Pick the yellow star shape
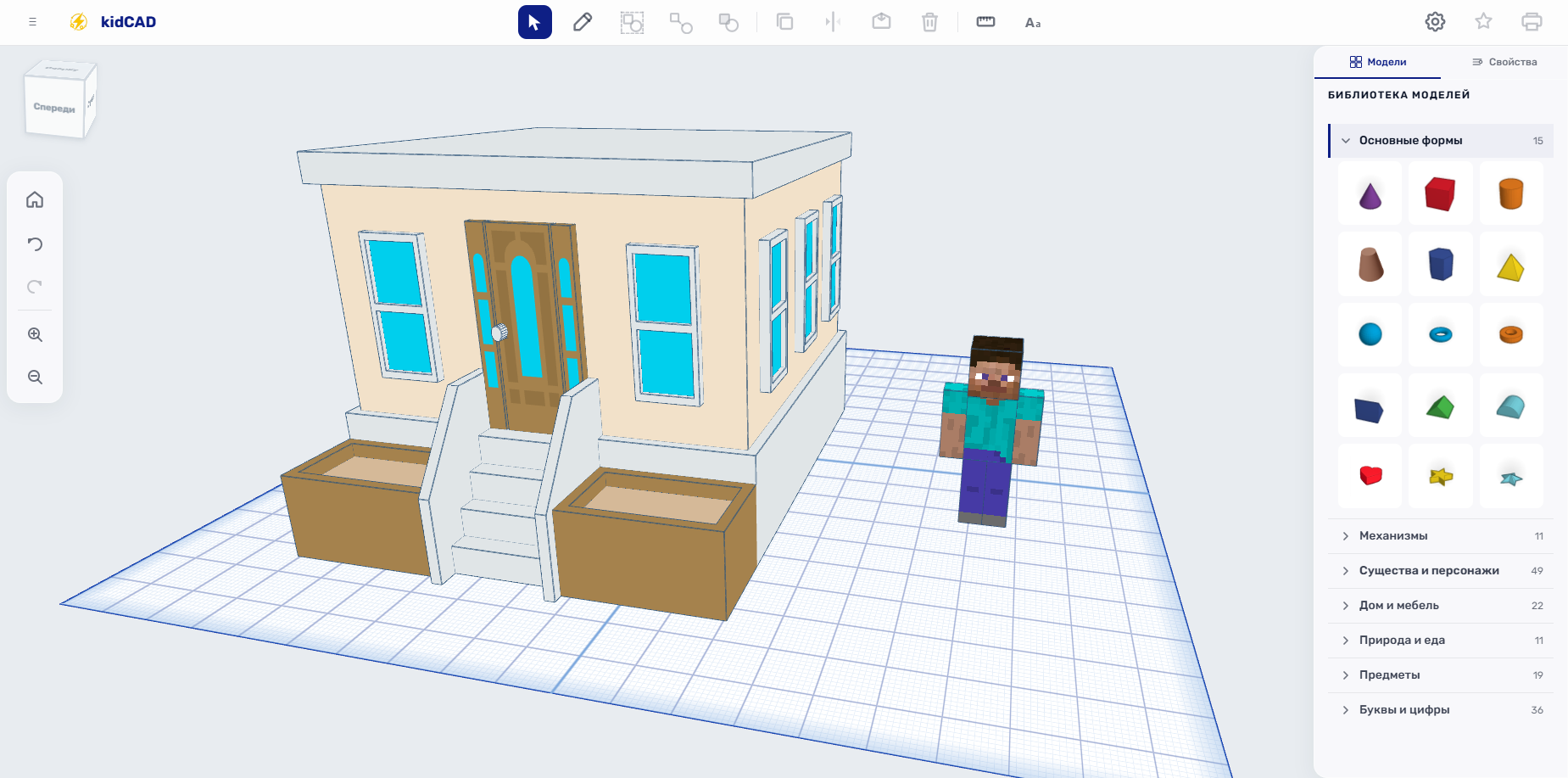1568x778 pixels. (1441, 477)
